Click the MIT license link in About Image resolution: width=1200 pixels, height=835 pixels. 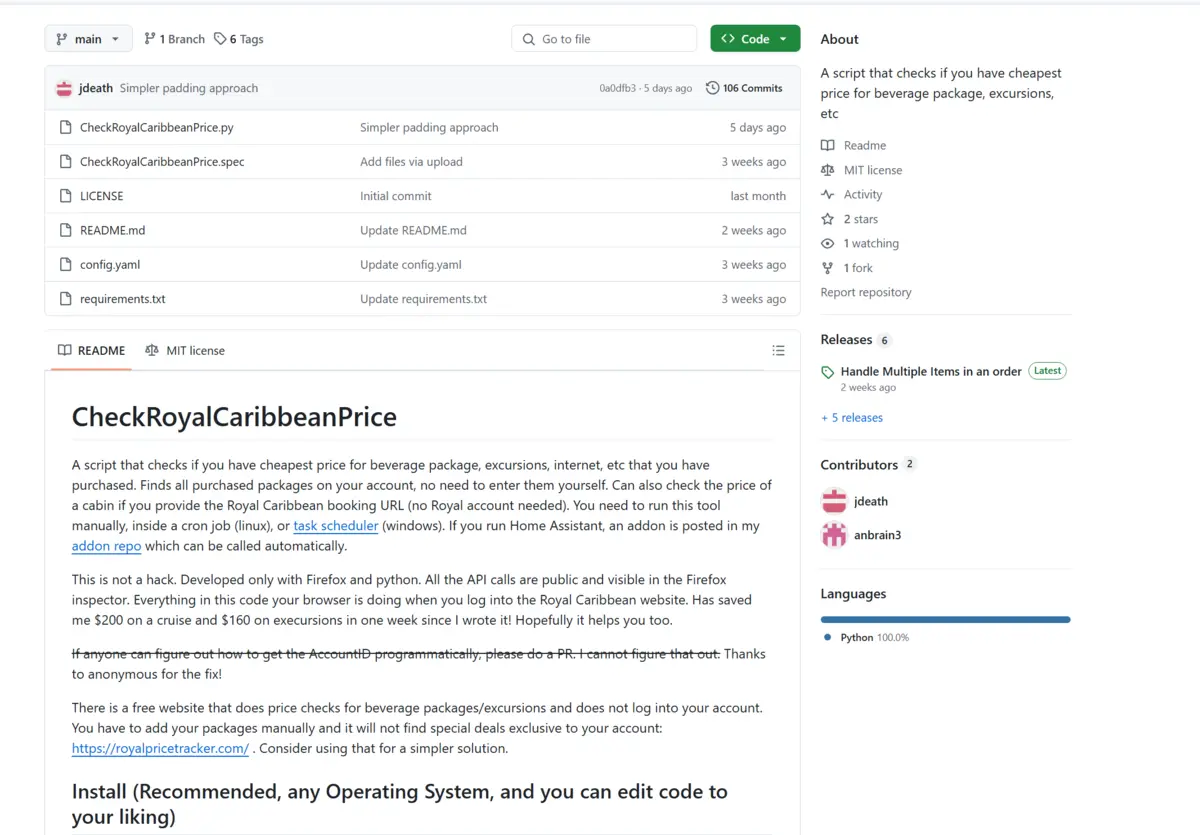[862, 170]
